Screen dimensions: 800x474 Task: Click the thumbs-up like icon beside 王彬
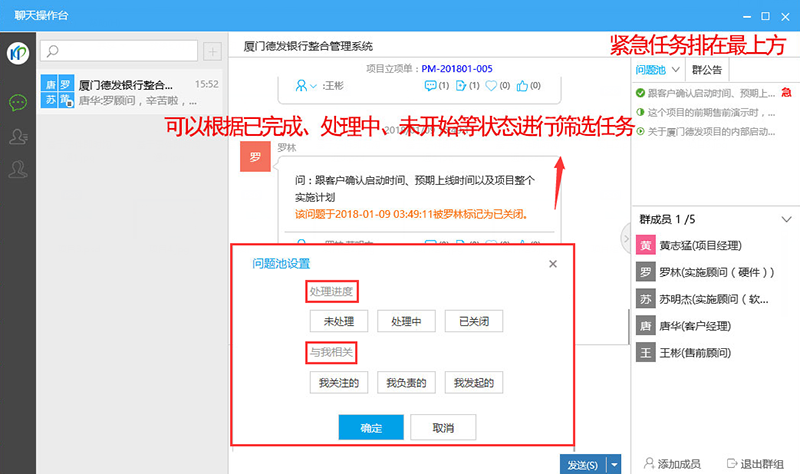522,86
